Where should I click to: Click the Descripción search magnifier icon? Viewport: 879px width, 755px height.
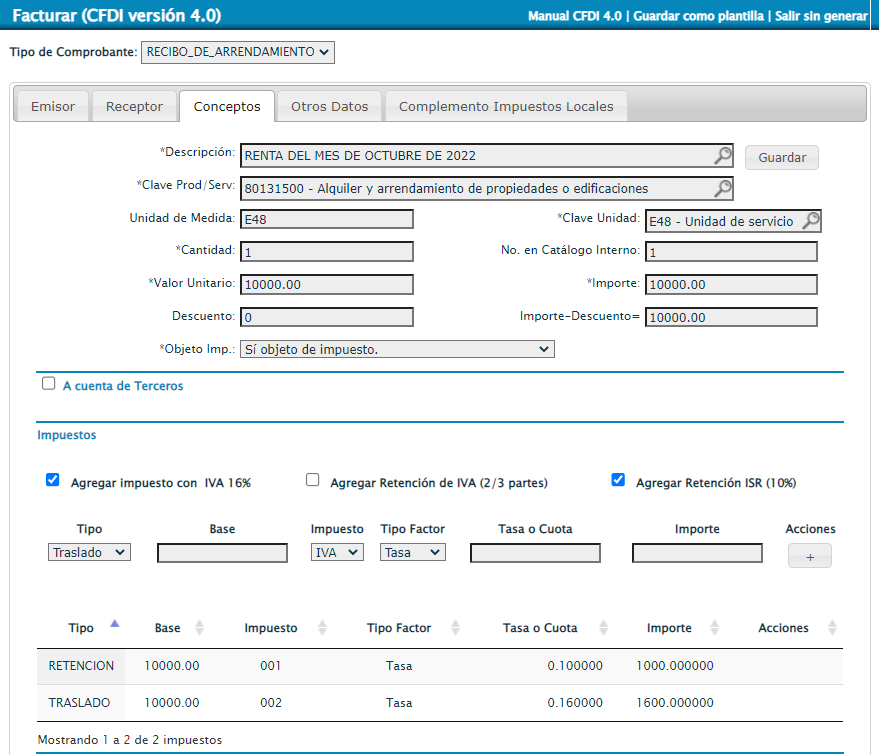[x=723, y=155]
